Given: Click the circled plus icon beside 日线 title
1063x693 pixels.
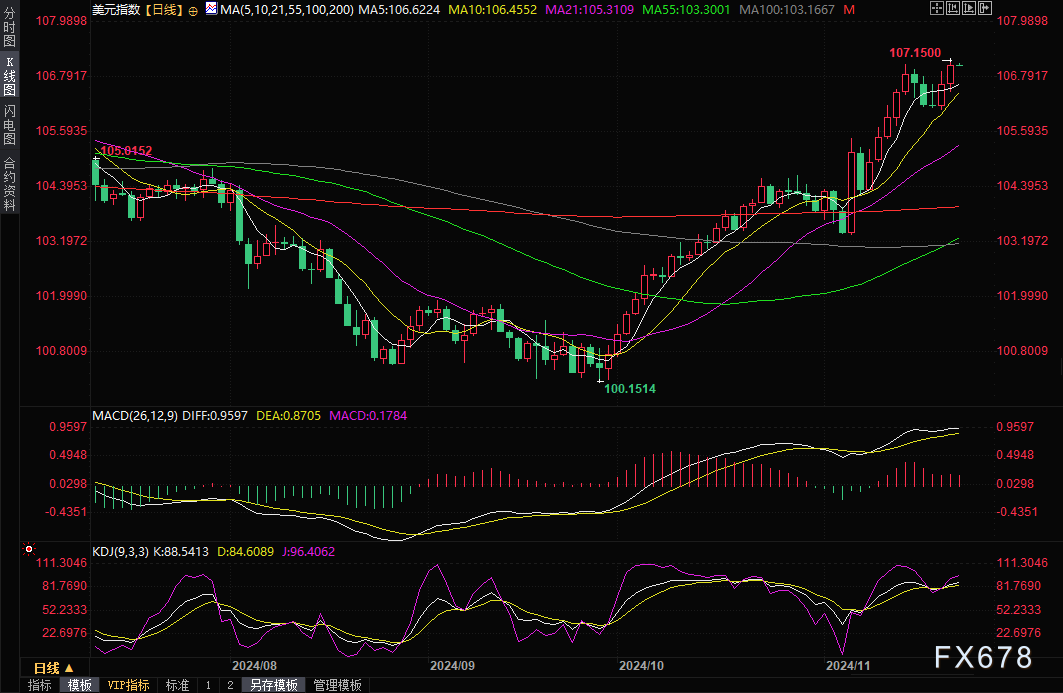Looking at the screenshot, I should point(193,9).
